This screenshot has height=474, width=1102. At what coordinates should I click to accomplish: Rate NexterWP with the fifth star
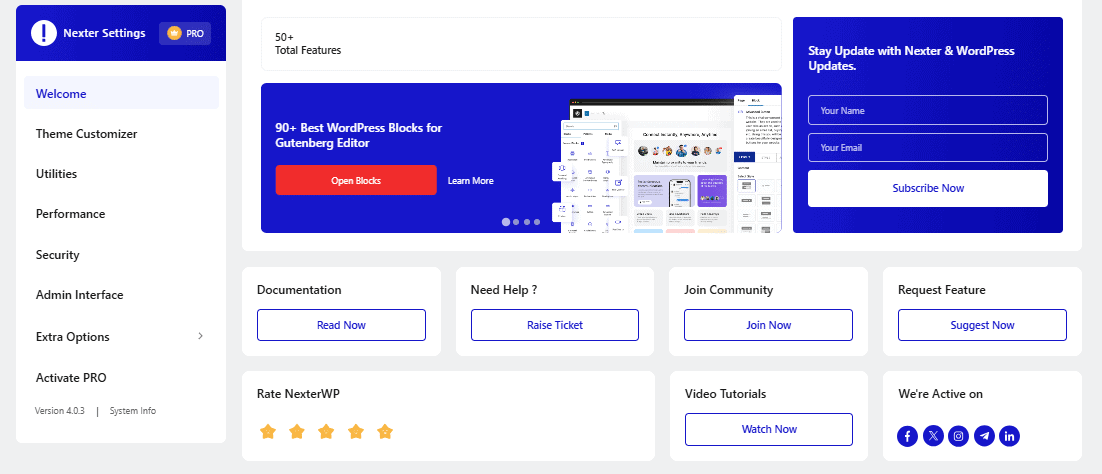(x=384, y=431)
